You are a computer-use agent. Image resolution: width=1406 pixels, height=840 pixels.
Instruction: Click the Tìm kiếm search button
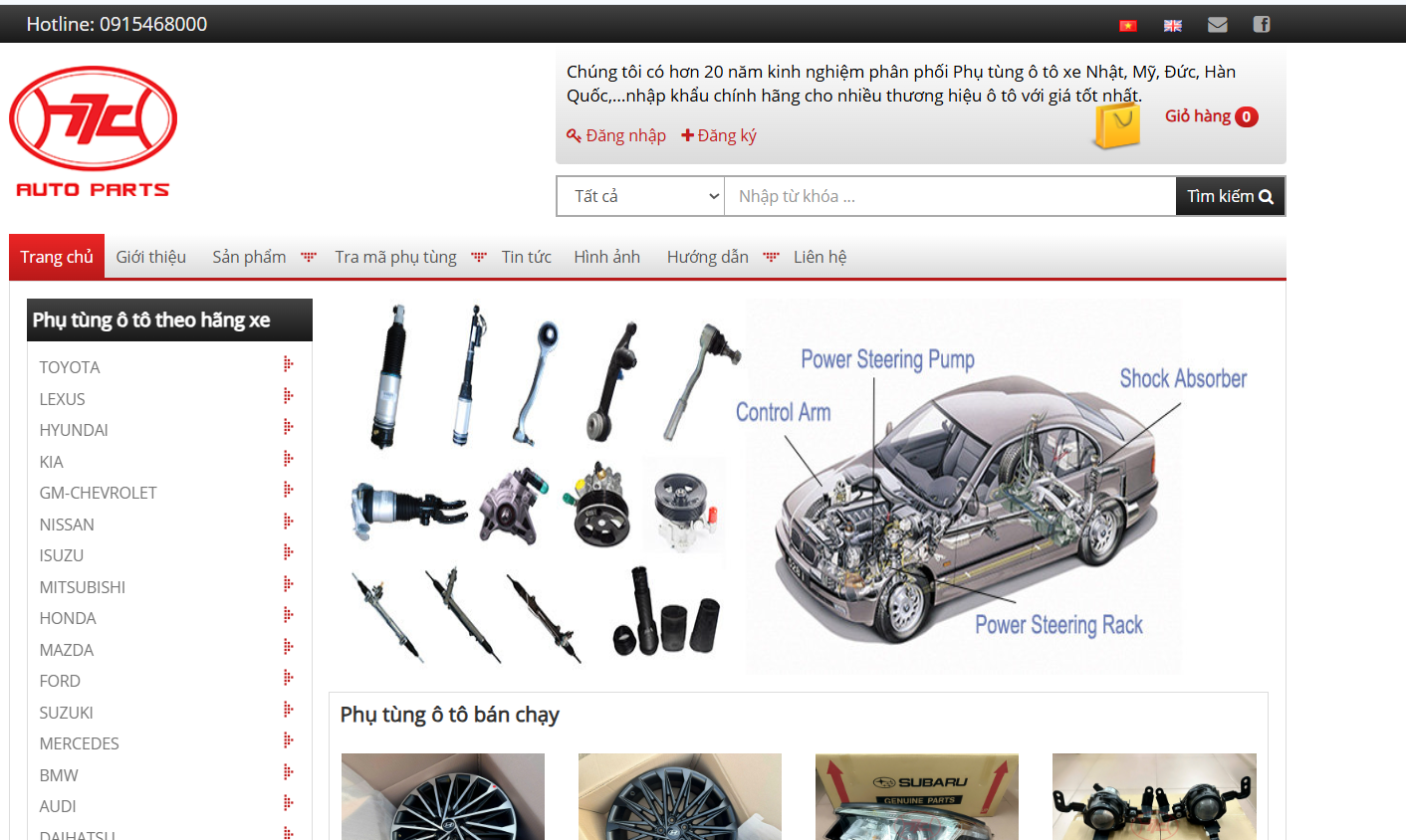point(1230,196)
